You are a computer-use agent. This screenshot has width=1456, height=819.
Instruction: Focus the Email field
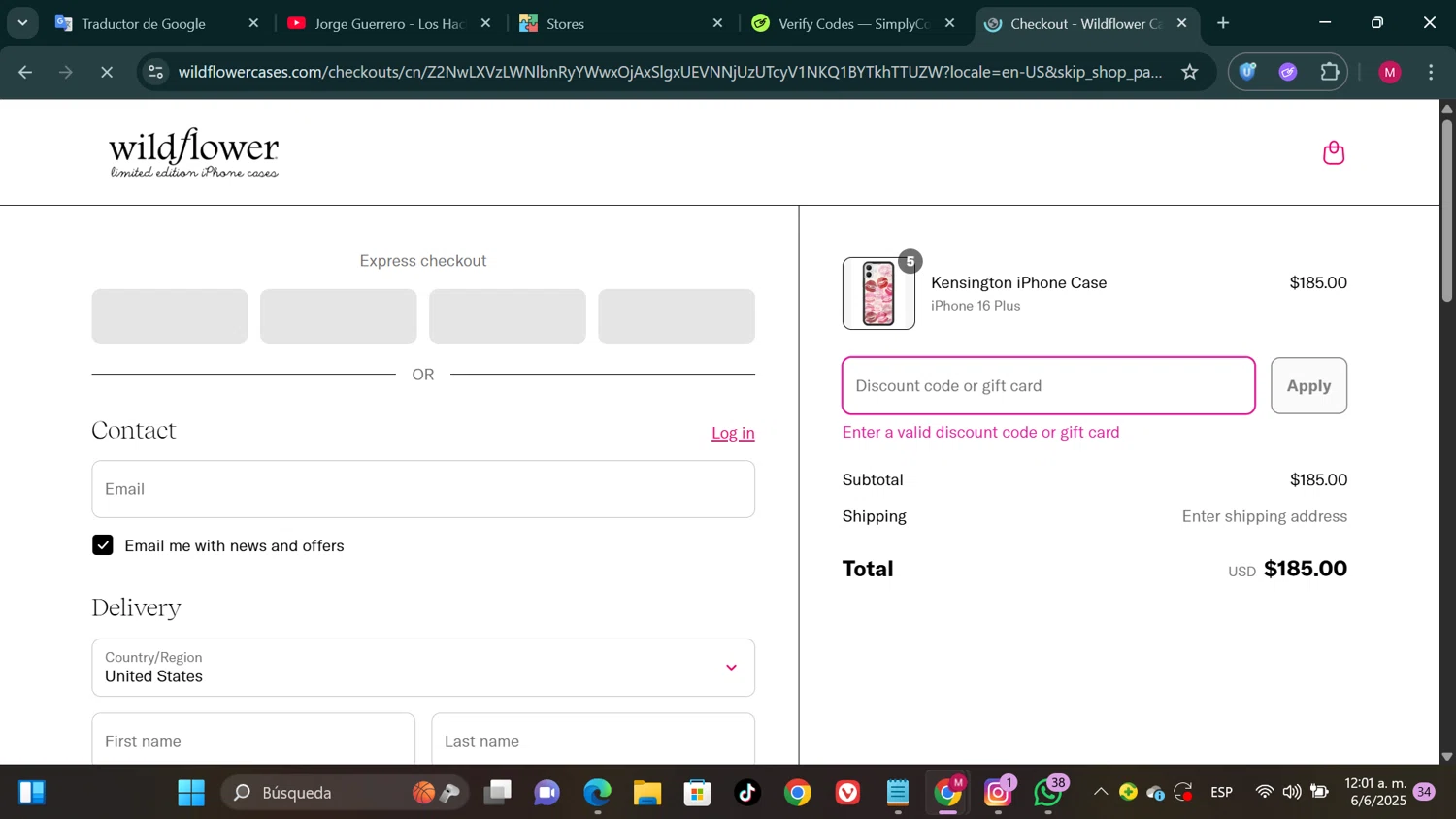tap(423, 489)
